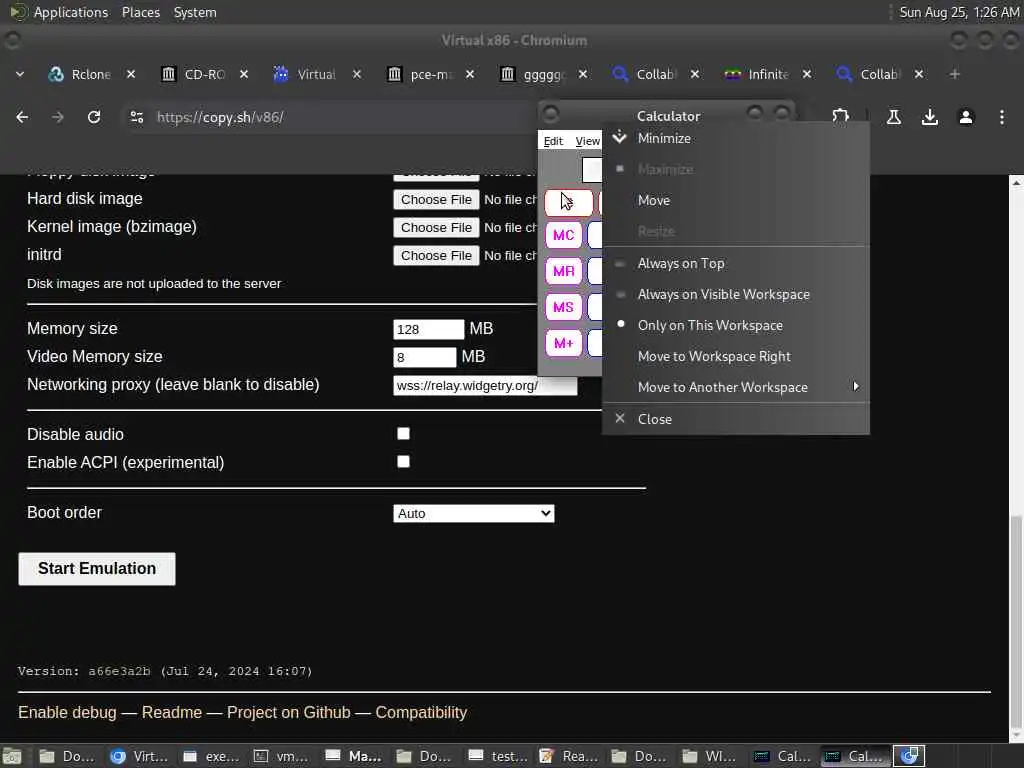The width and height of the screenshot is (1024, 768).
Task: Open Chrome Labs flask icon
Action: click(893, 117)
